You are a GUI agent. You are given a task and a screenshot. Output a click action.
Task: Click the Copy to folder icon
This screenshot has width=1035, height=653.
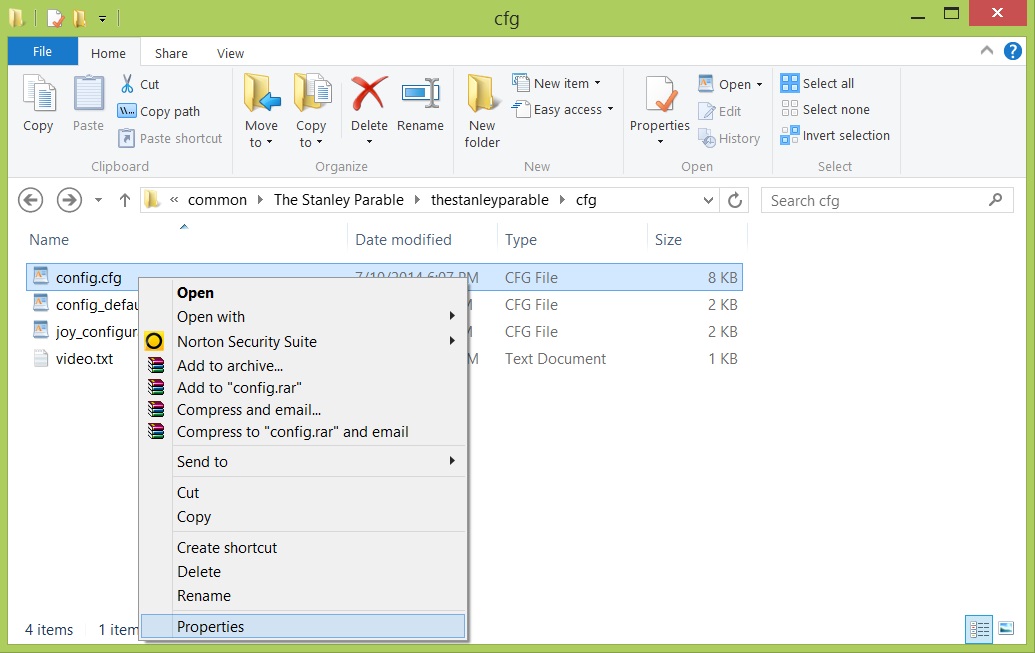pyautogui.click(x=312, y=92)
